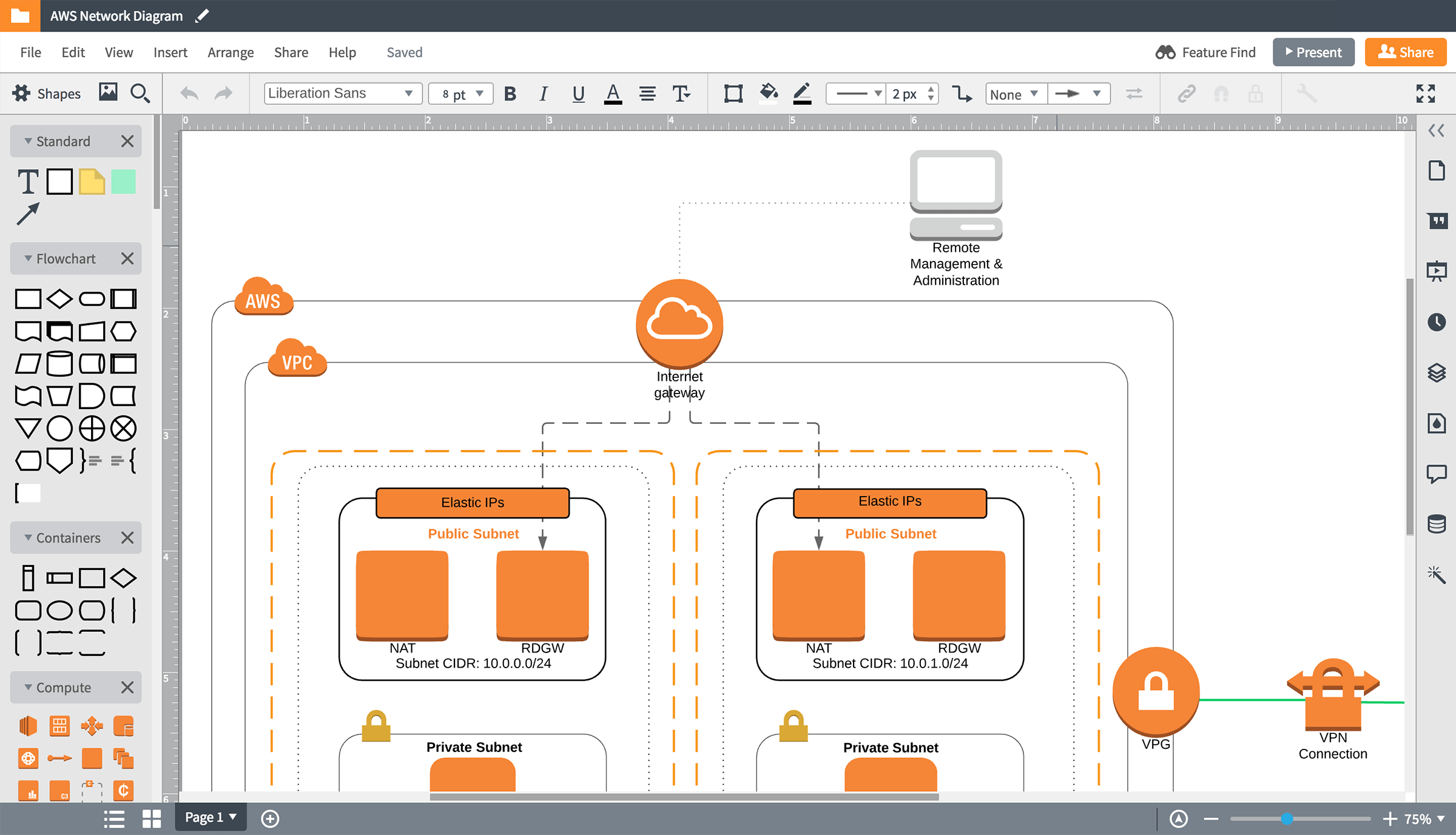Click the magnet snap icon
The width and height of the screenshot is (1456, 835).
point(1221,94)
